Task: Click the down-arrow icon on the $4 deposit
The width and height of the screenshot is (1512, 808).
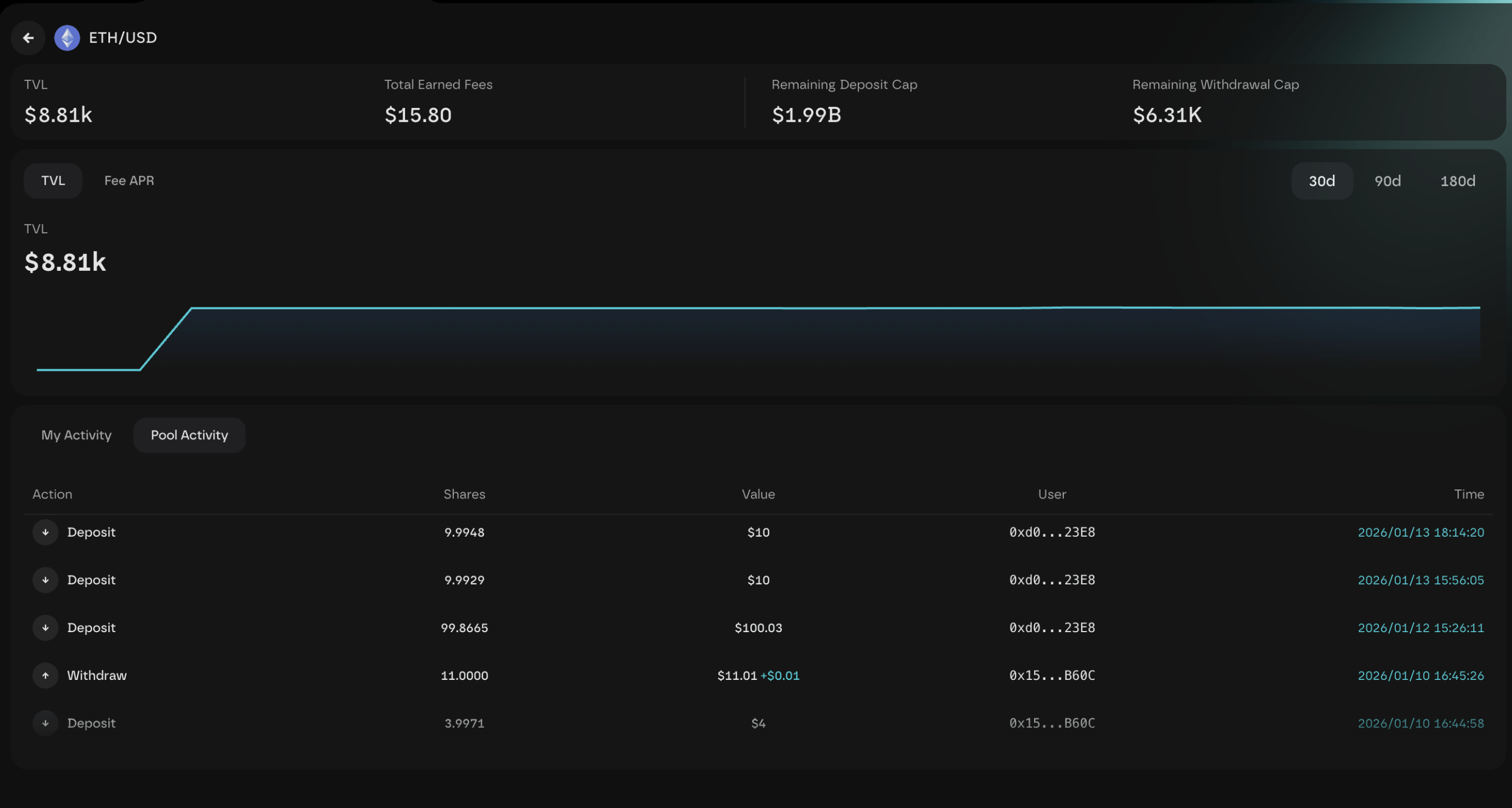Action: [45, 723]
